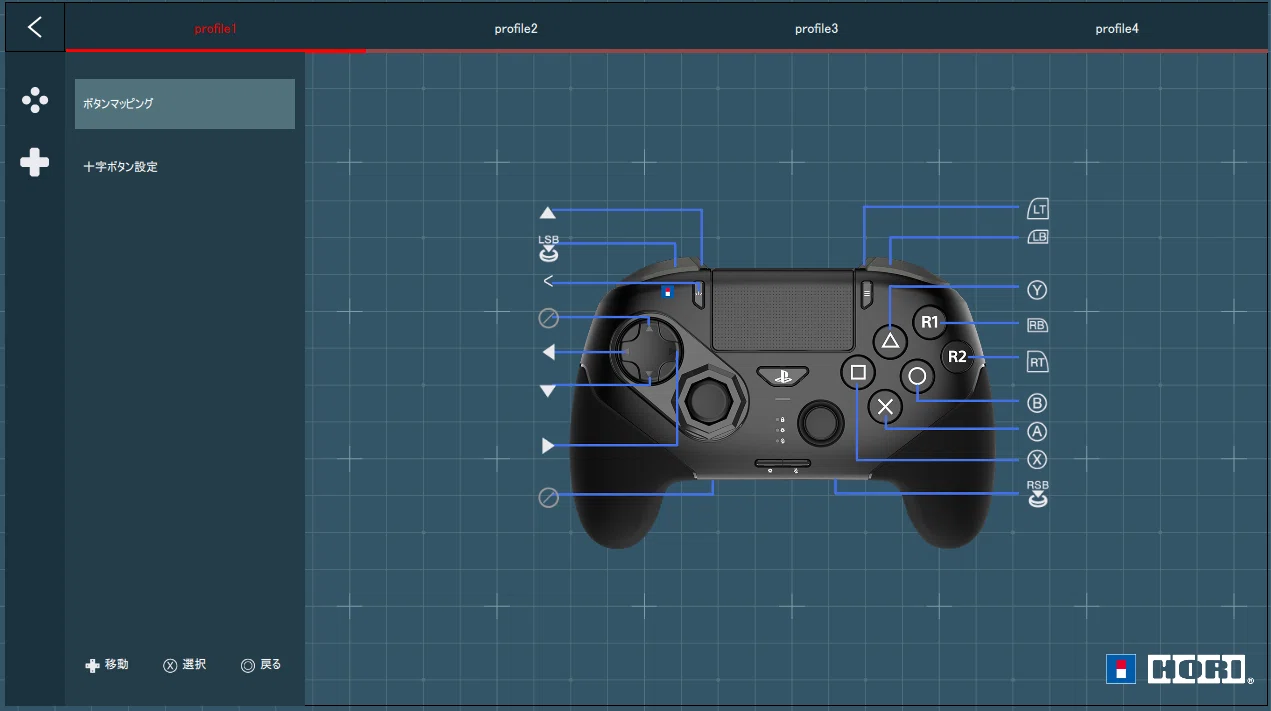The image size is (1271, 711).
Task: Select ボタンマッピング menu entry
Action: tap(185, 104)
